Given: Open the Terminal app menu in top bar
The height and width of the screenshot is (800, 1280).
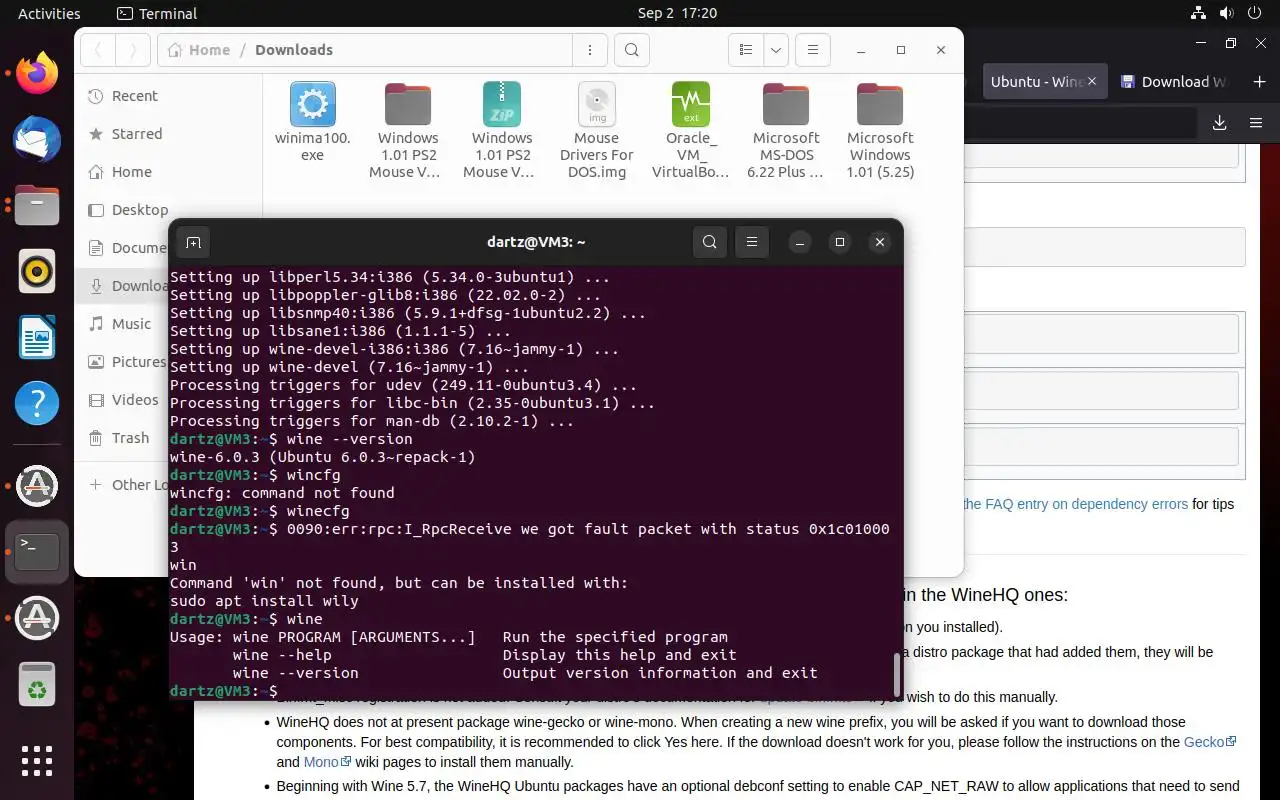Looking at the screenshot, I should (x=157, y=14).
